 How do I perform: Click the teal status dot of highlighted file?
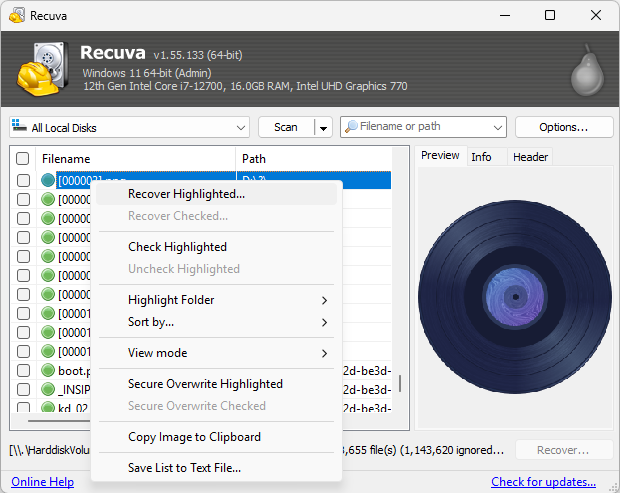[x=48, y=180]
